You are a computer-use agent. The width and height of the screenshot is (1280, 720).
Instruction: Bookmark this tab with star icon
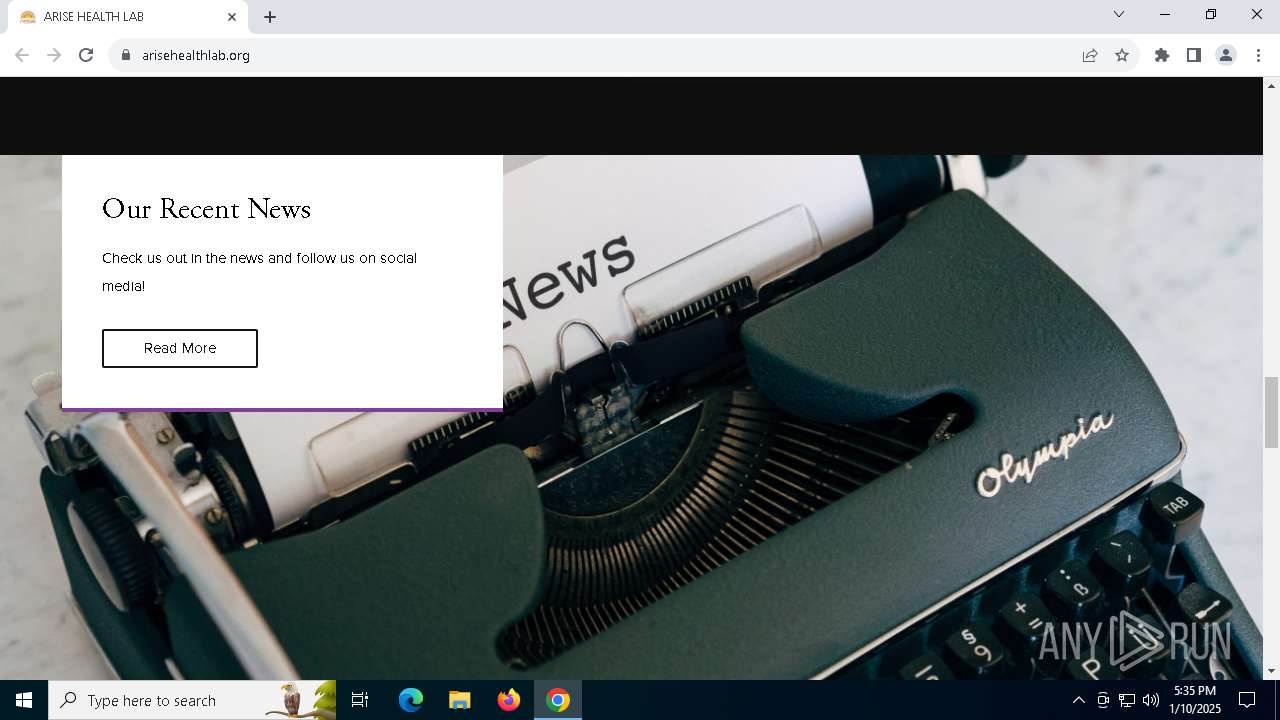coord(1122,55)
